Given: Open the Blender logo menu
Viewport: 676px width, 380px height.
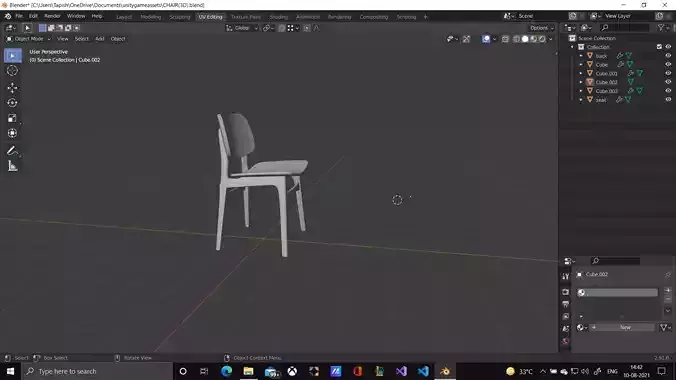Looking at the screenshot, I should (8, 16).
